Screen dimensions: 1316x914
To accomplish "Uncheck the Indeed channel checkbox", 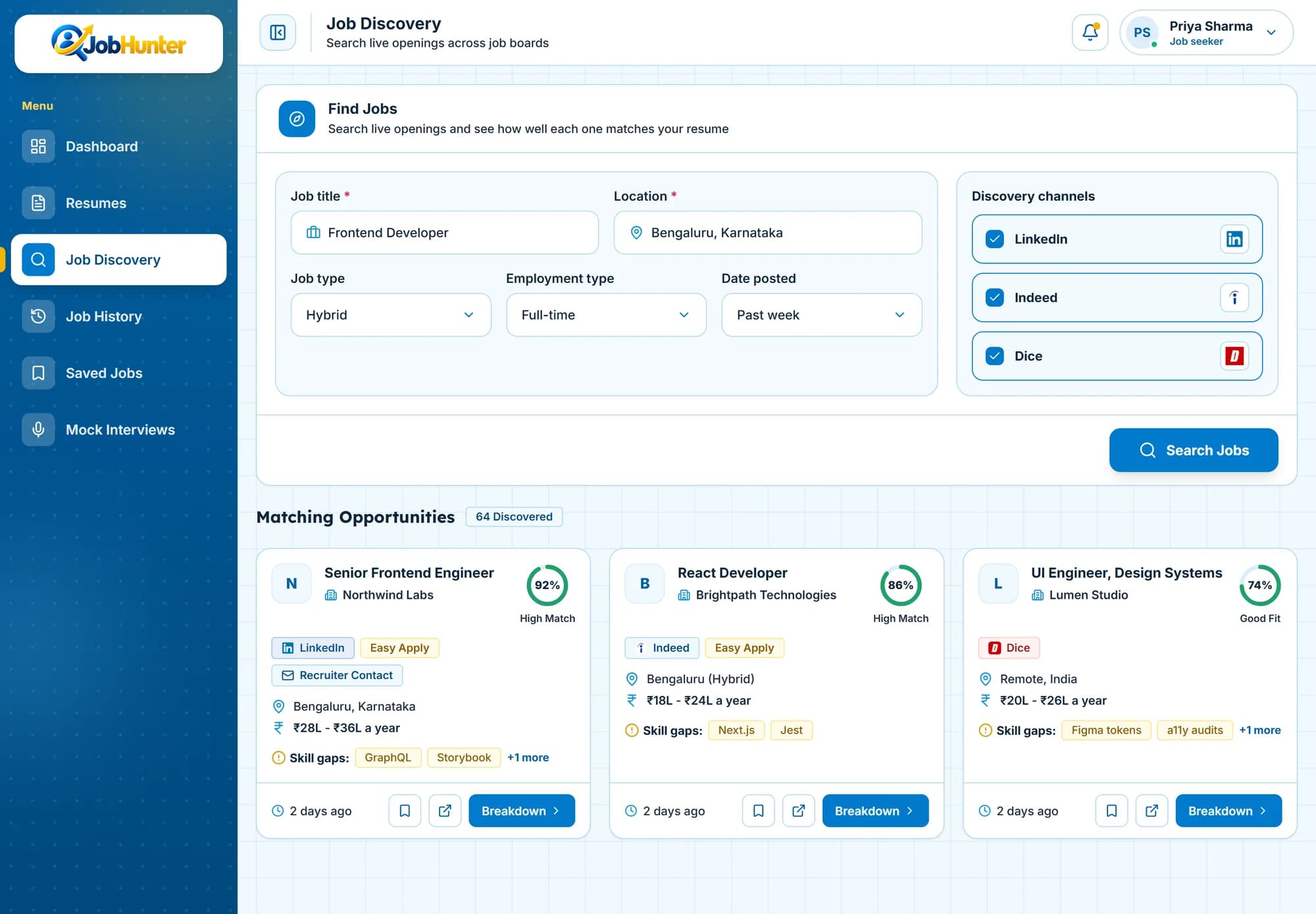I will pyautogui.click(x=994, y=297).
